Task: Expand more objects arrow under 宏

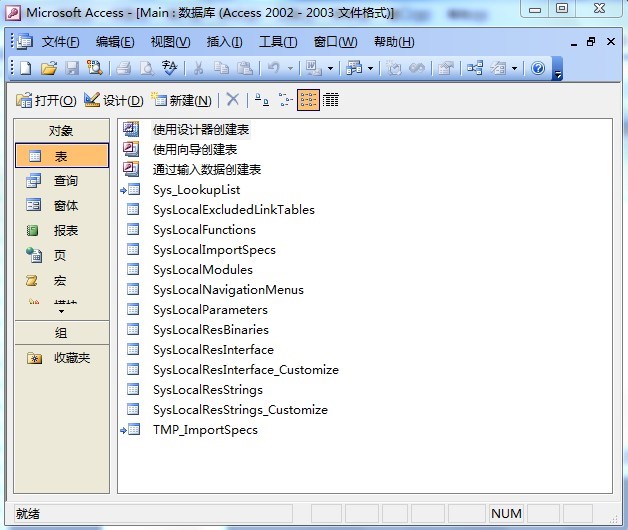Action: pos(61,312)
